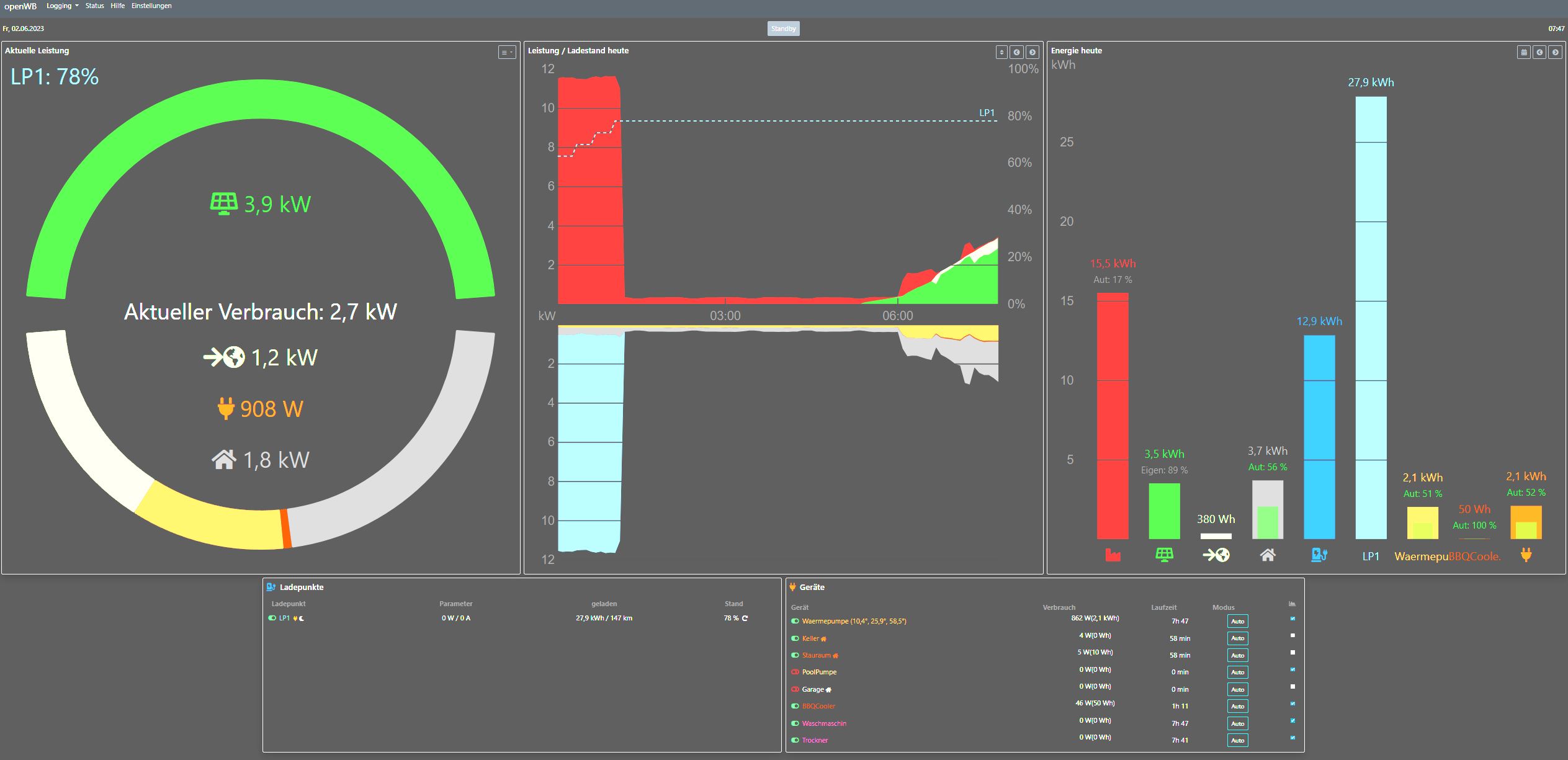1568x760 pixels.
Task: Click charging station icon below blue bar
Action: (1319, 555)
